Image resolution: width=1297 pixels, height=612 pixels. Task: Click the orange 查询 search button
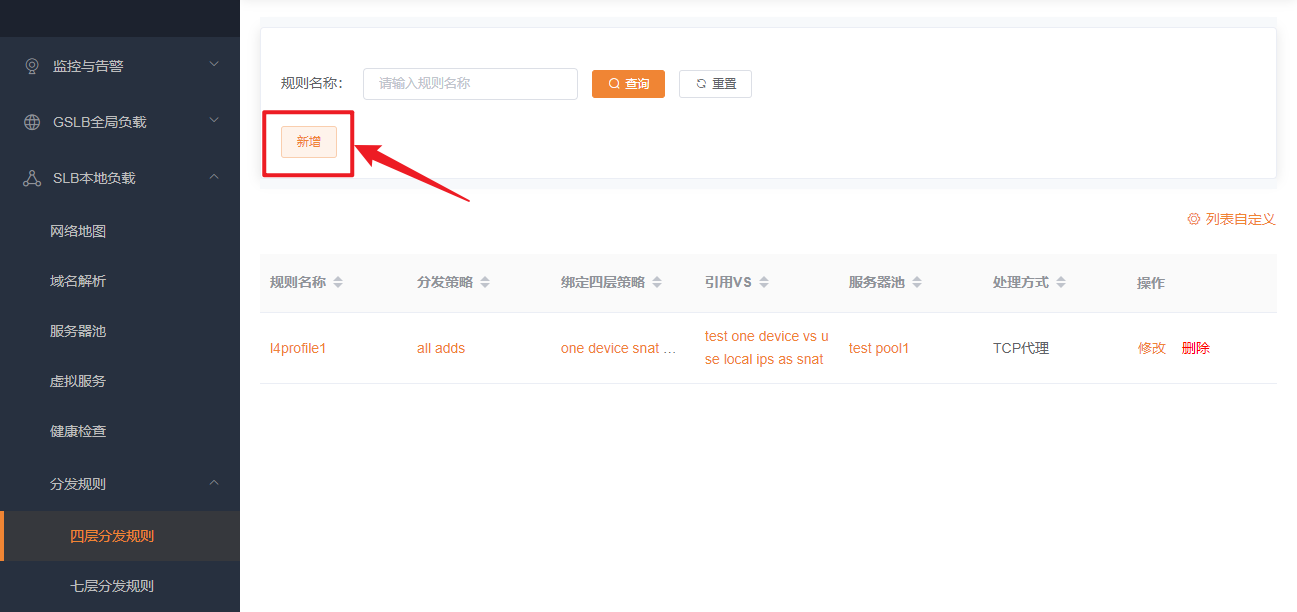click(x=628, y=84)
